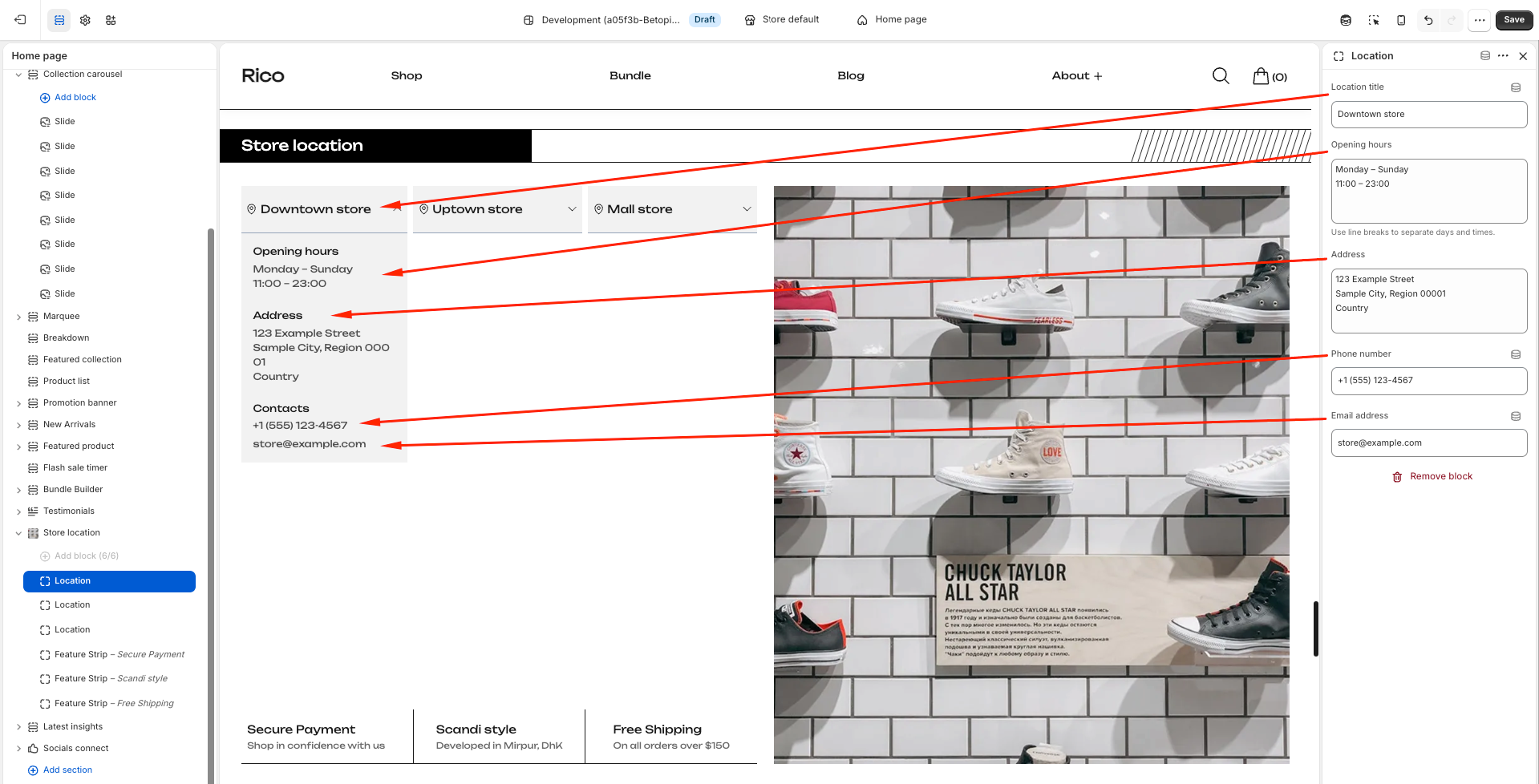This screenshot has width=1539, height=784.
Task: Expand the New Arrivals section
Action: pyautogui.click(x=18, y=425)
